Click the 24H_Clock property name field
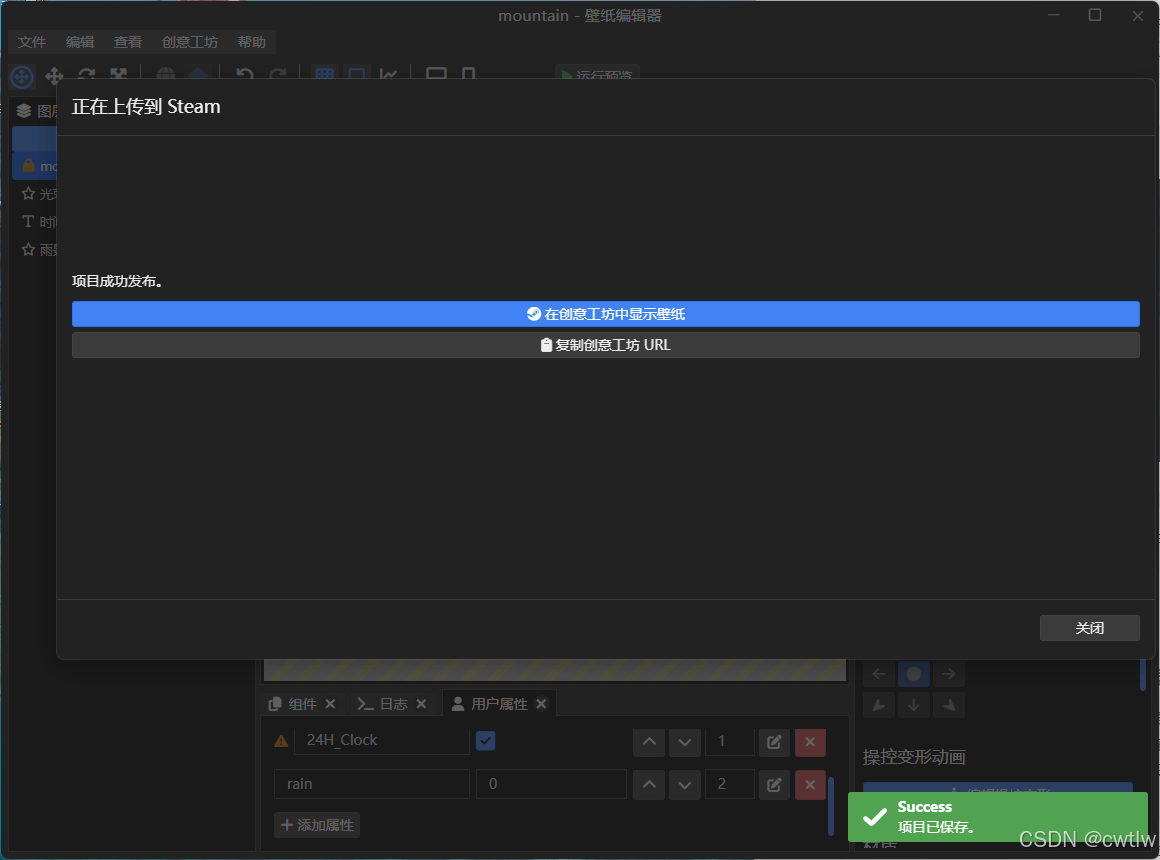Viewport: 1160px width, 860px height. click(x=382, y=741)
